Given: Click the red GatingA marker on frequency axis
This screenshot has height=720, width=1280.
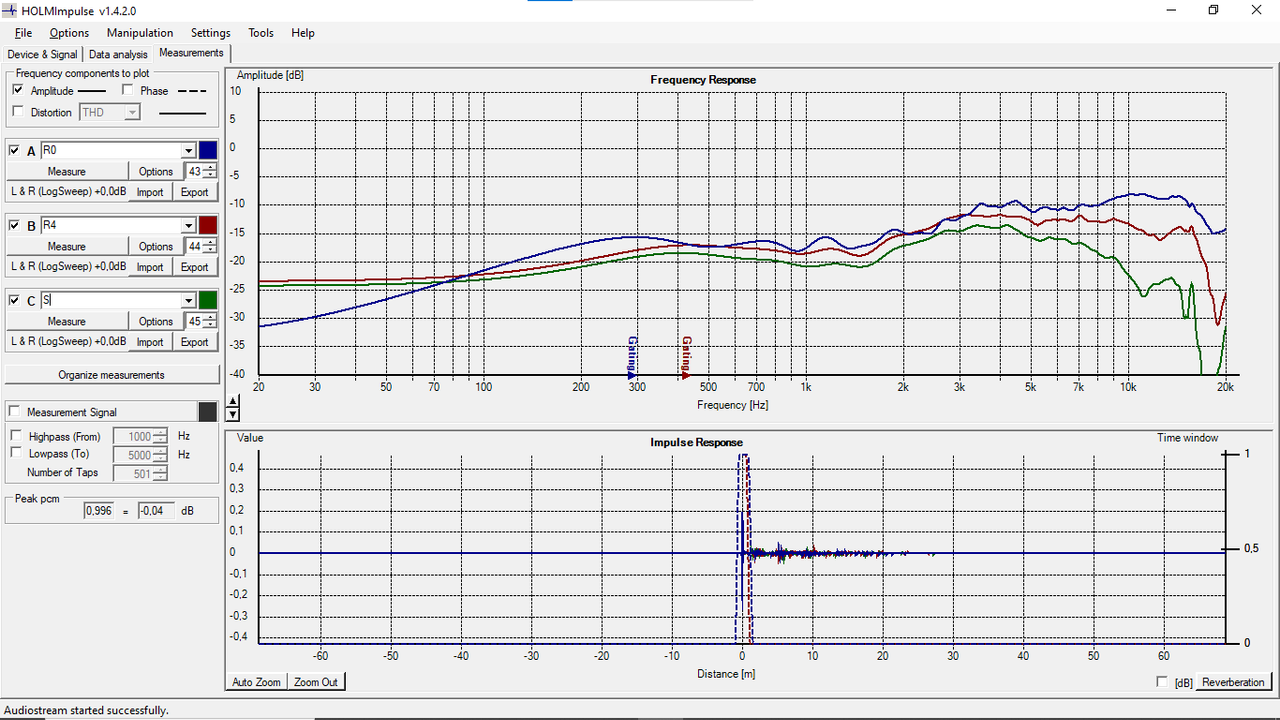Looking at the screenshot, I should pyautogui.click(x=686, y=357).
